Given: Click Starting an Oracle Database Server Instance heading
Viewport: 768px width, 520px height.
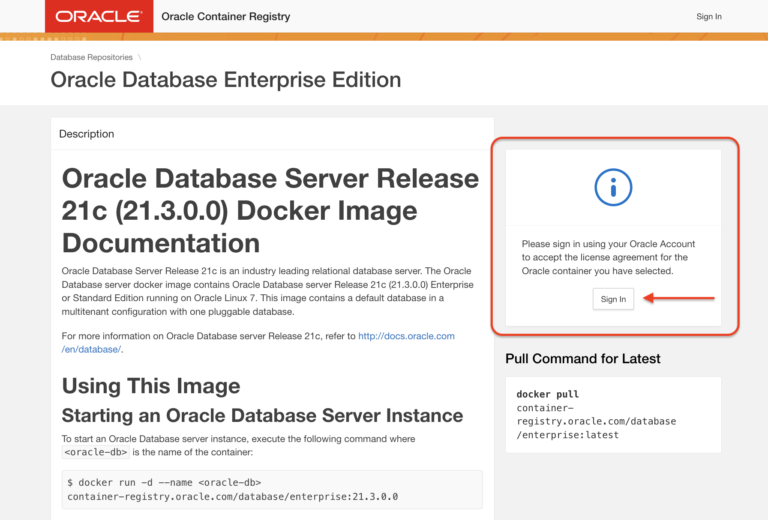Looking at the screenshot, I should [262, 415].
